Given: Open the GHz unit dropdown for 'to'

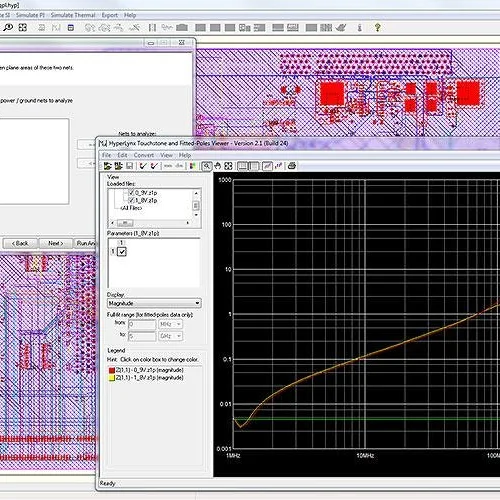Looking at the screenshot, I should click(179, 336).
